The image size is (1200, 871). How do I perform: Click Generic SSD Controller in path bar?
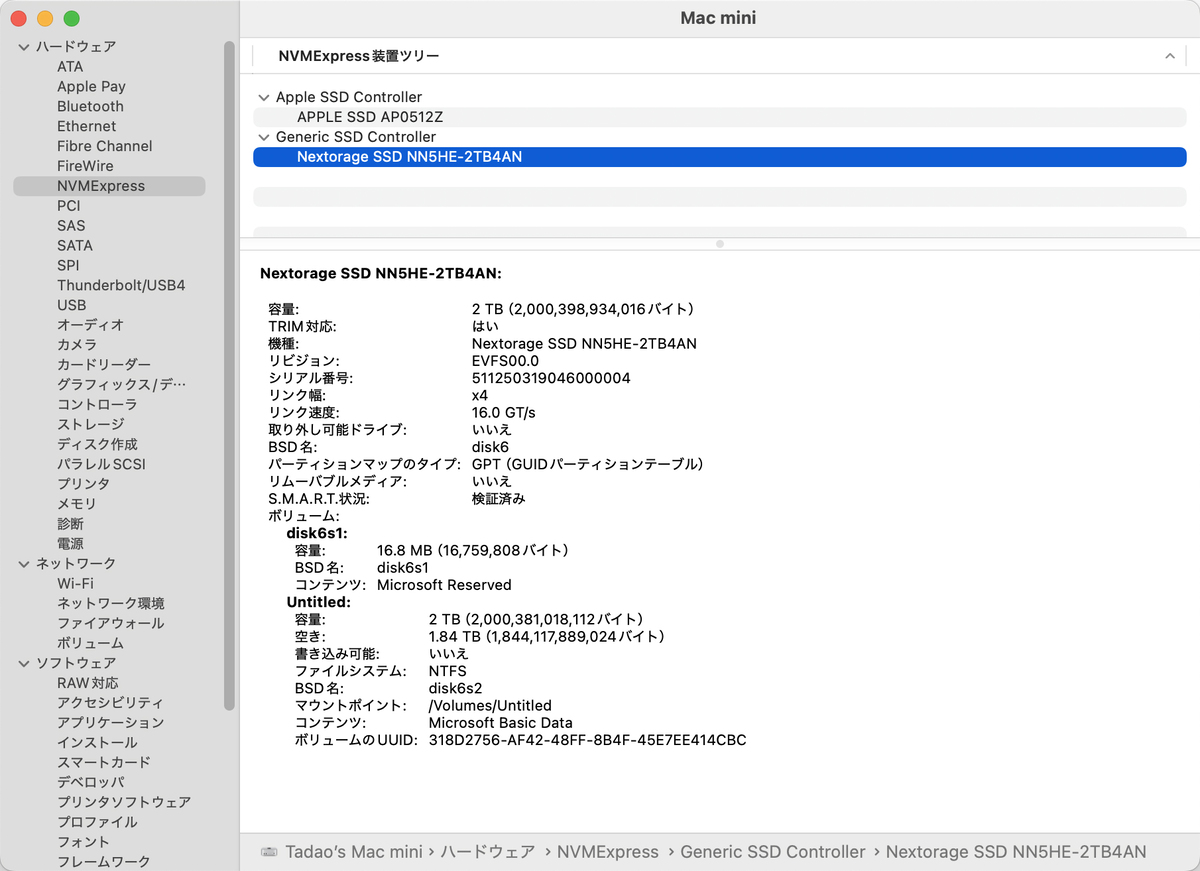click(773, 852)
